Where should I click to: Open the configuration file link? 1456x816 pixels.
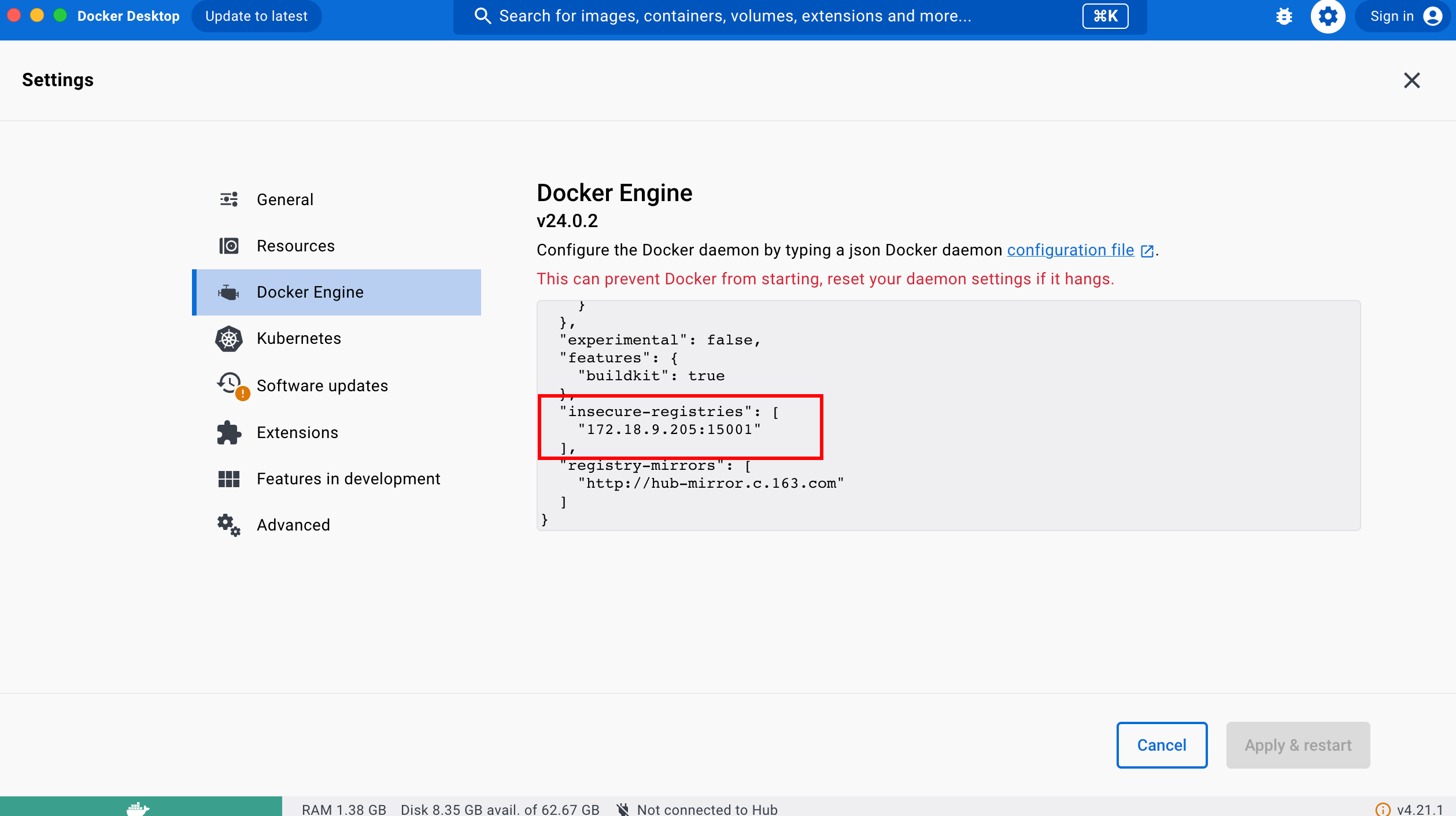pyautogui.click(x=1070, y=250)
